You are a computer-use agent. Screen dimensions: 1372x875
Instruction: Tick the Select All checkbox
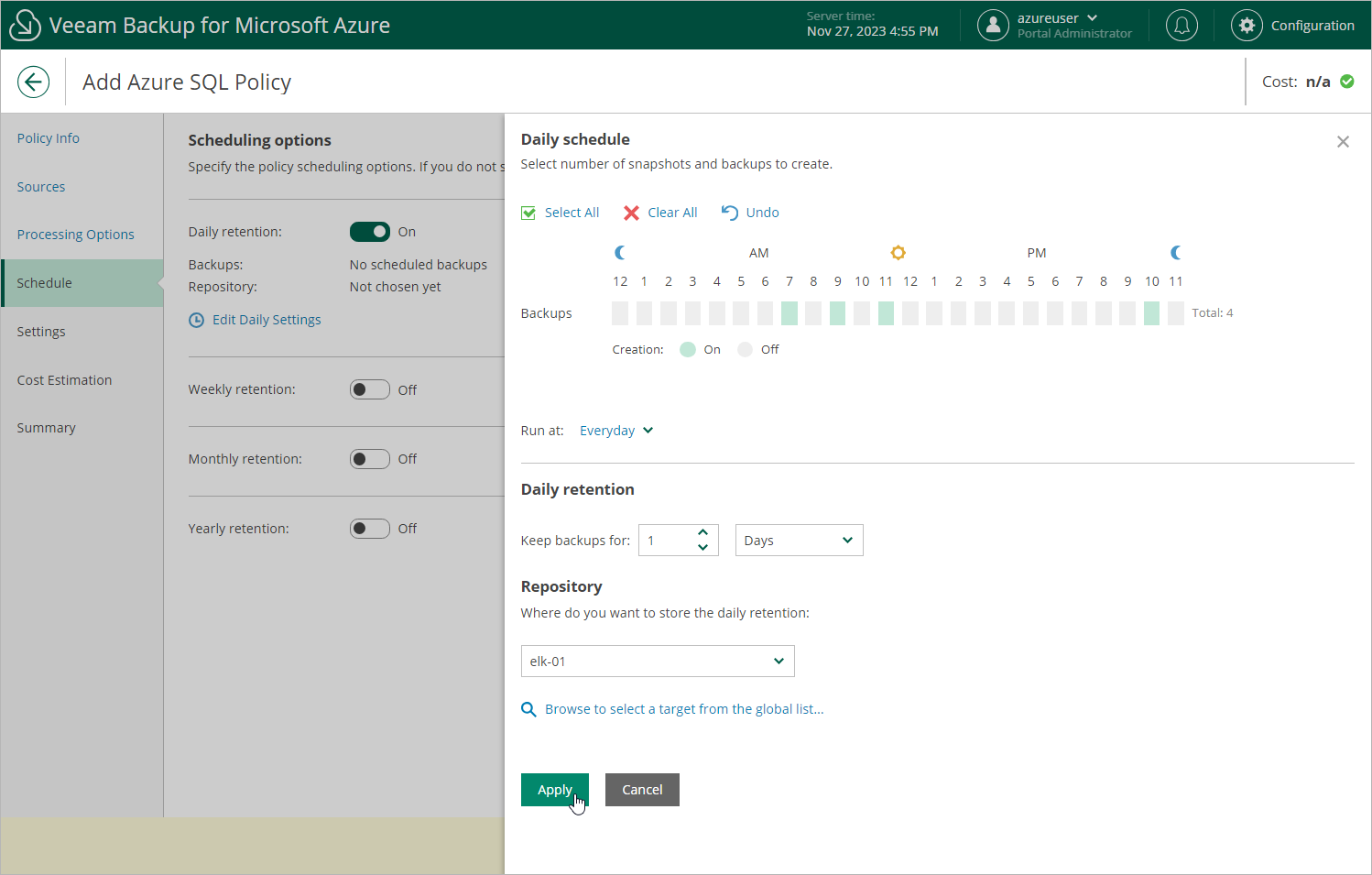coord(528,213)
